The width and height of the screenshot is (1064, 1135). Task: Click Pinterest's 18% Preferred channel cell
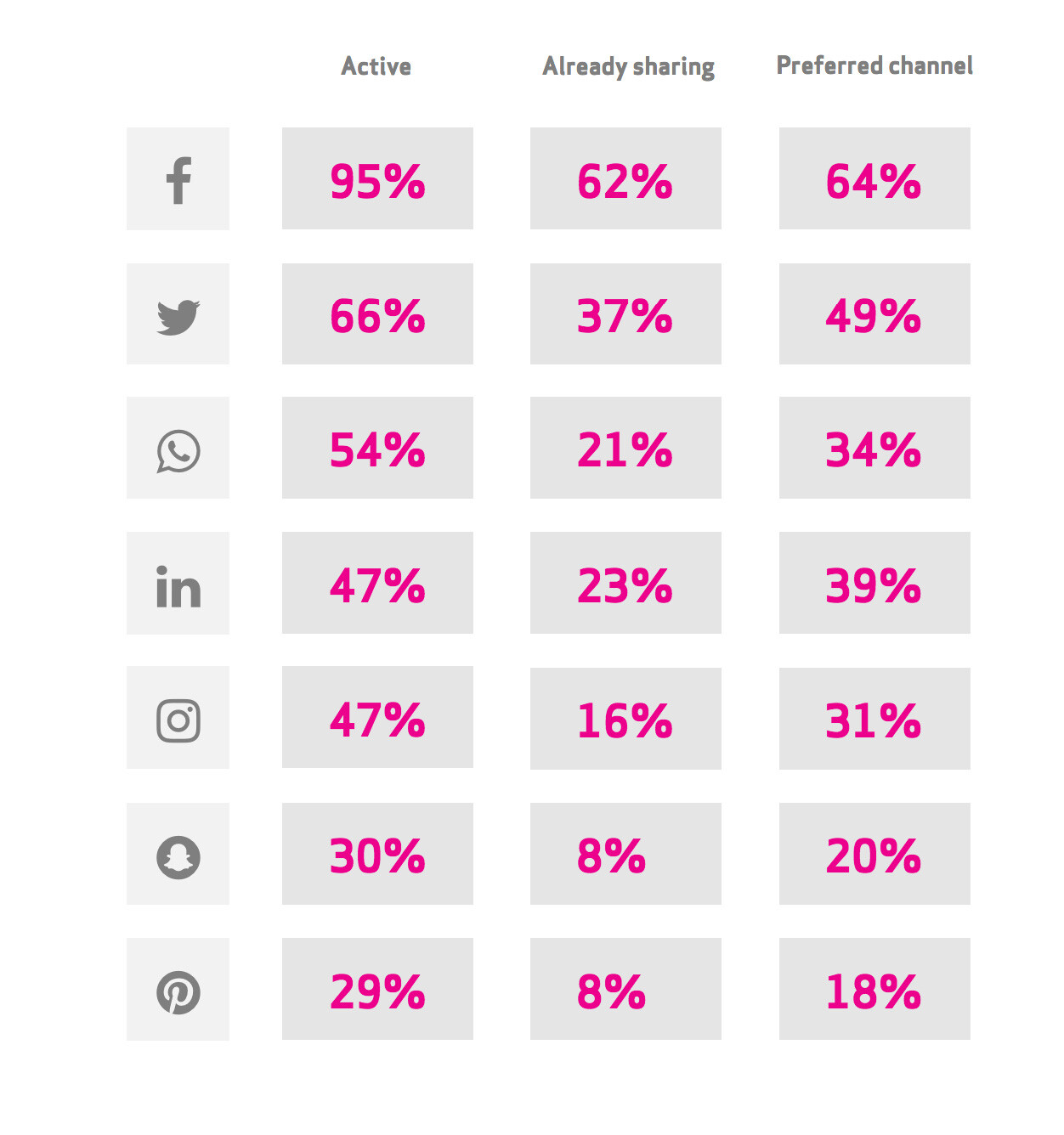pos(874,989)
